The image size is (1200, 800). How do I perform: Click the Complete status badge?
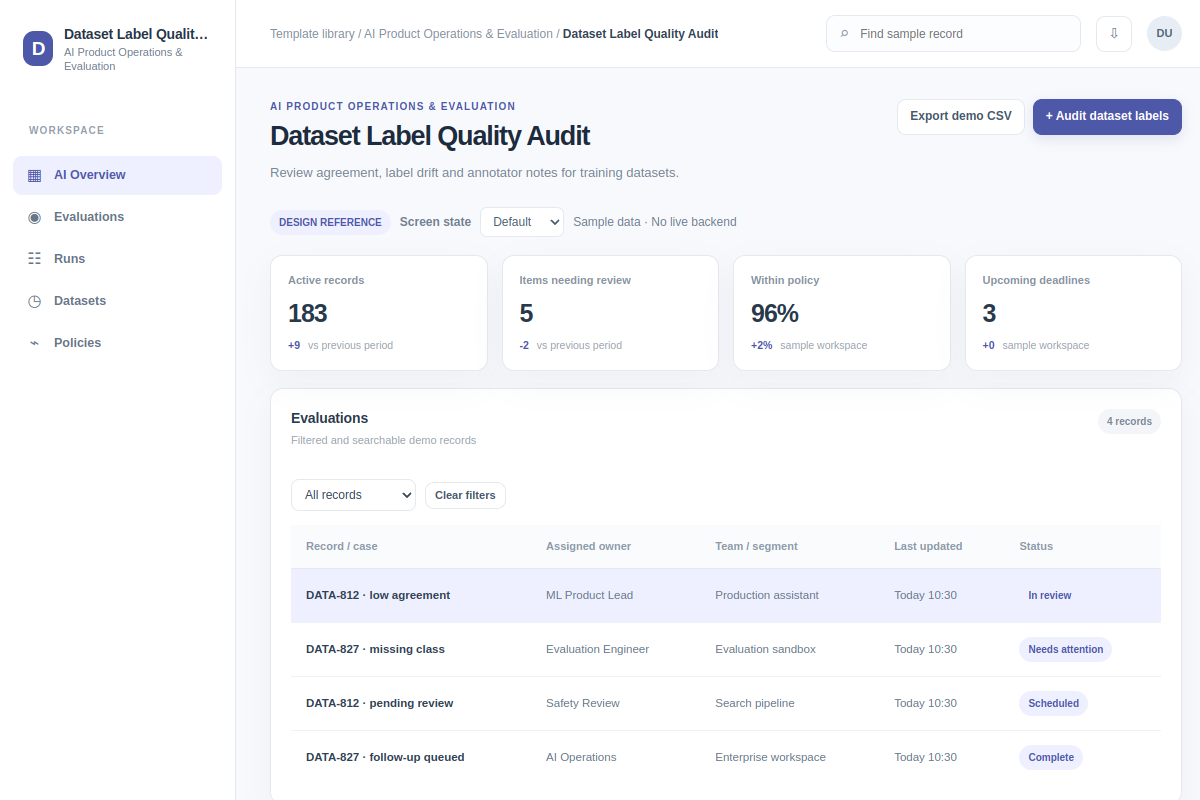[1051, 757]
